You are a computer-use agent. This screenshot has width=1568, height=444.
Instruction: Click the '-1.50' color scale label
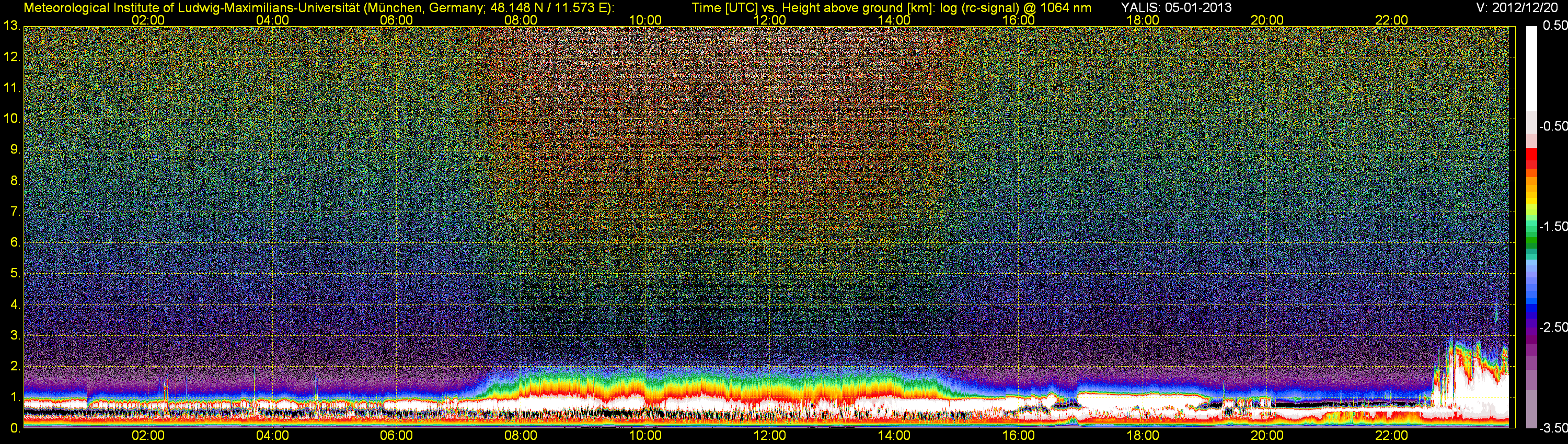[1553, 226]
